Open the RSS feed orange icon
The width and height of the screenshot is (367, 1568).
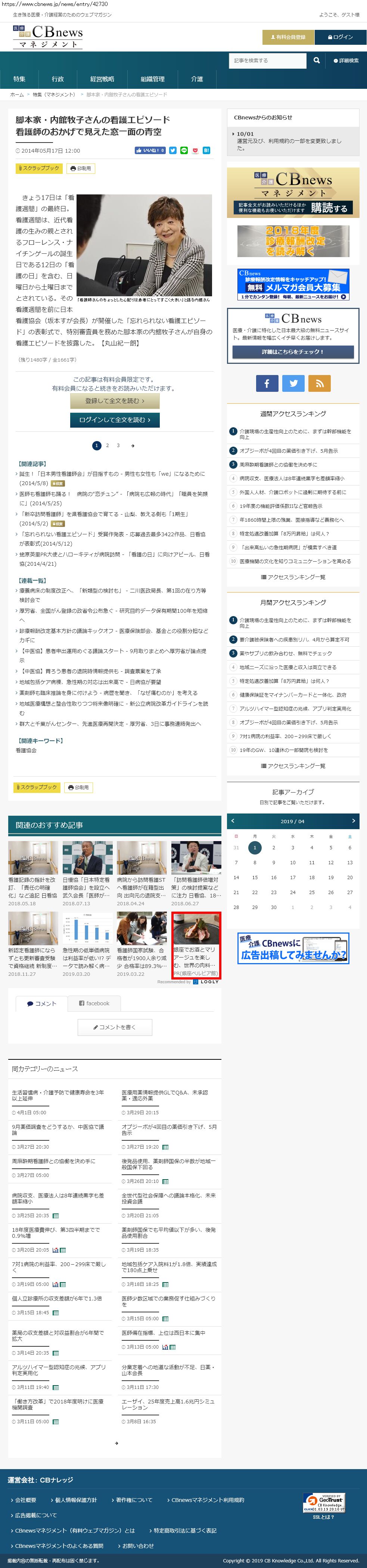319,383
